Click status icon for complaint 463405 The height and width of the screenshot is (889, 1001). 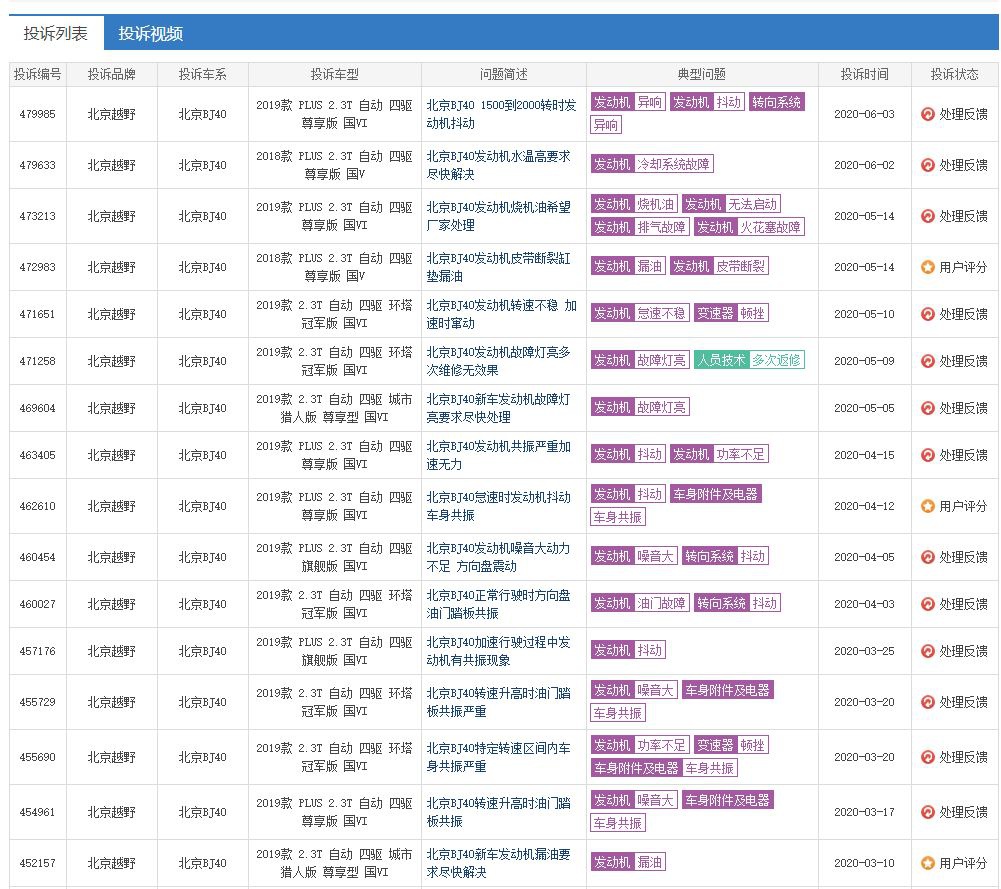point(928,455)
